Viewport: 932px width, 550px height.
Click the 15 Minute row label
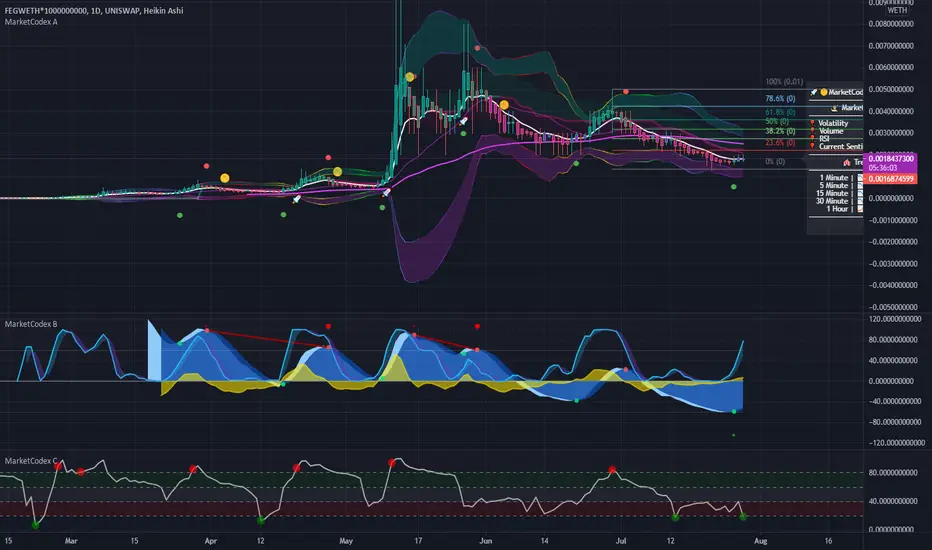(x=832, y=193)
